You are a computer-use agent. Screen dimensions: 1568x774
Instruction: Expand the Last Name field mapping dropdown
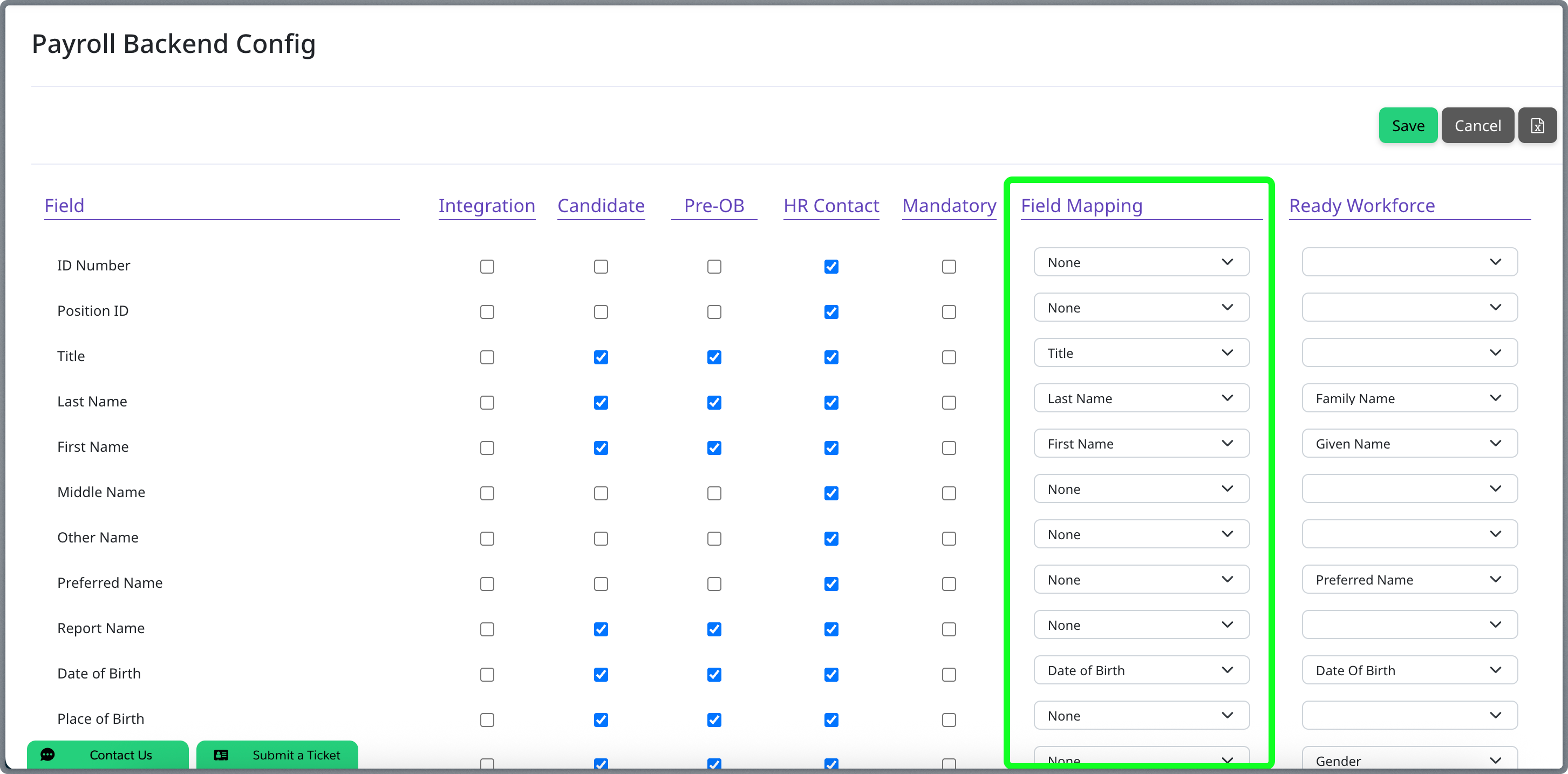[1141, 398]
